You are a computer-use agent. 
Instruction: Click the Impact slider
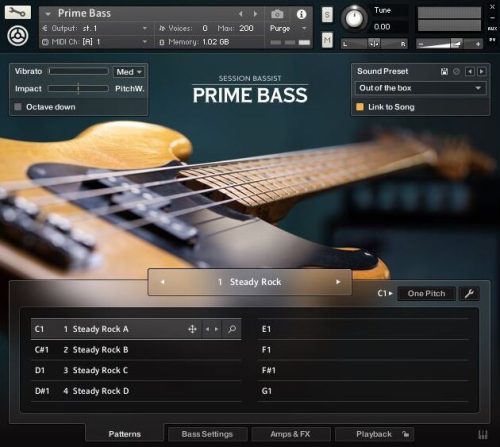coord(78,88)
